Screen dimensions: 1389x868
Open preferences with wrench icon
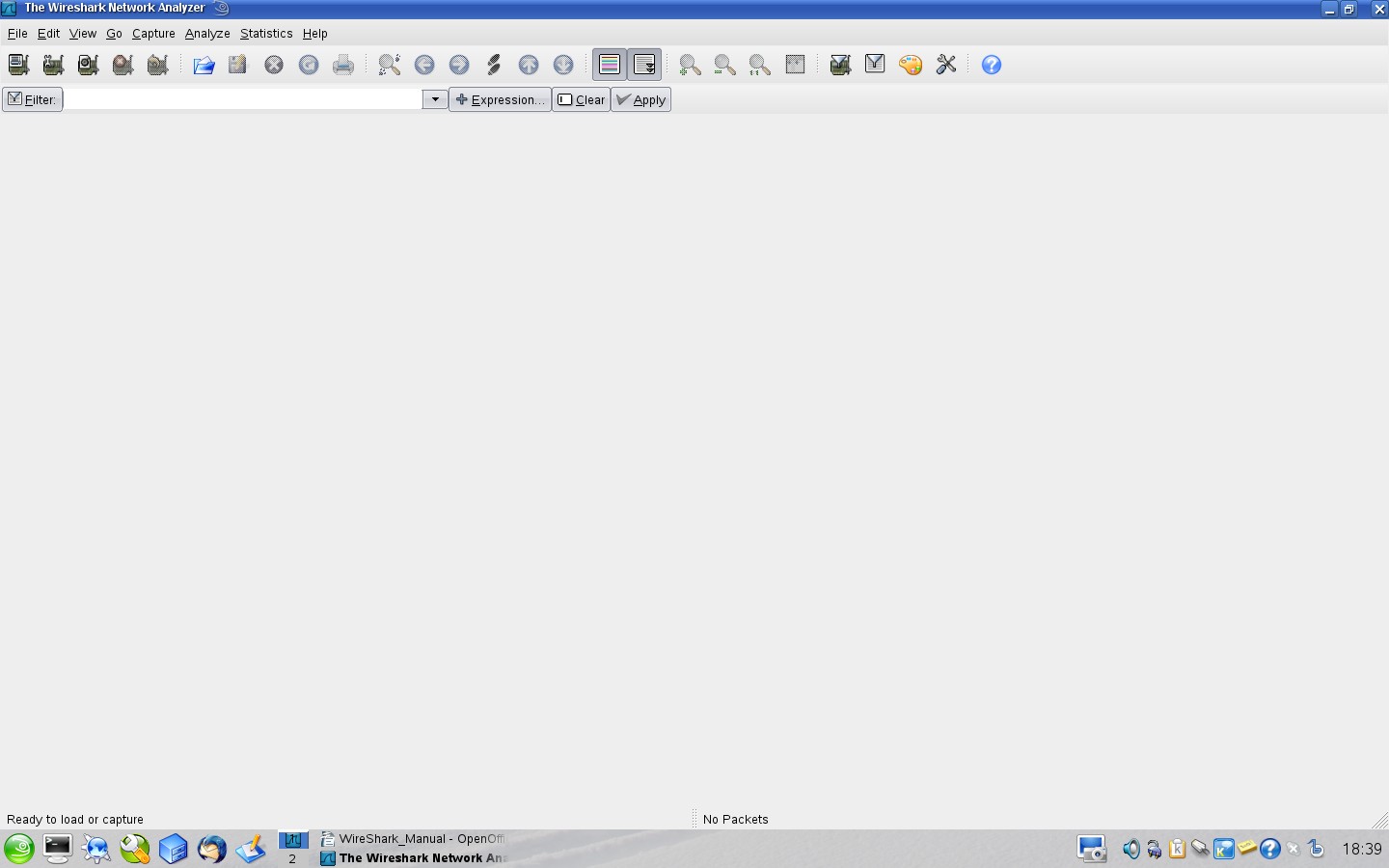(x=946, y=65)
